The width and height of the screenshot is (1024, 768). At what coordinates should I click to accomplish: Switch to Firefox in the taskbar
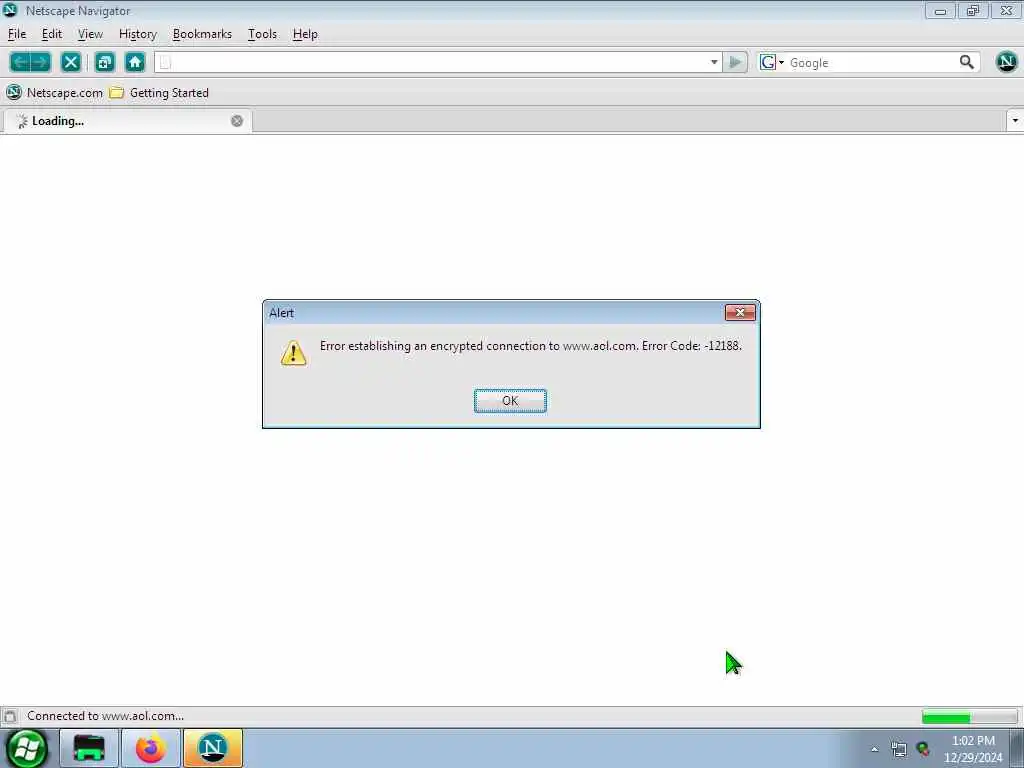coord(151,748)
